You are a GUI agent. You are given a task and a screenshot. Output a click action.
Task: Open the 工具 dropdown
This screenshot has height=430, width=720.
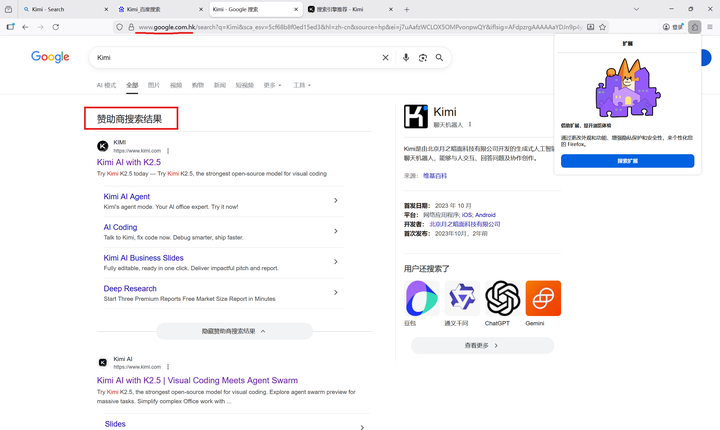pos(302,85)
